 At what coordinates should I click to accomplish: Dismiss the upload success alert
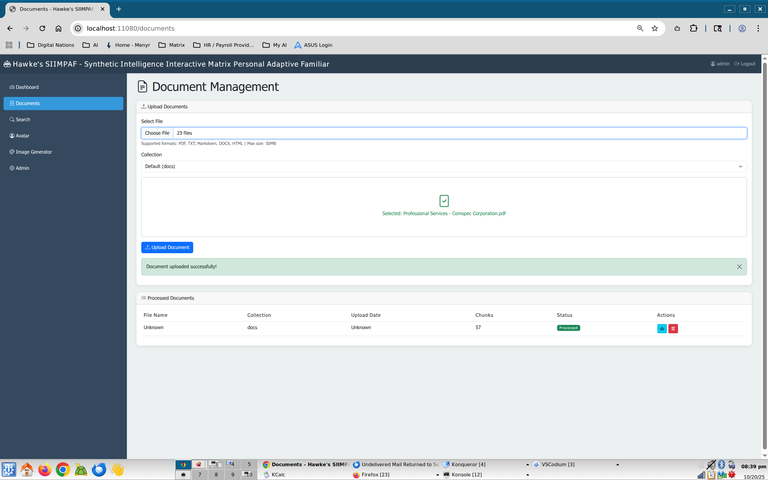[739, 267]
